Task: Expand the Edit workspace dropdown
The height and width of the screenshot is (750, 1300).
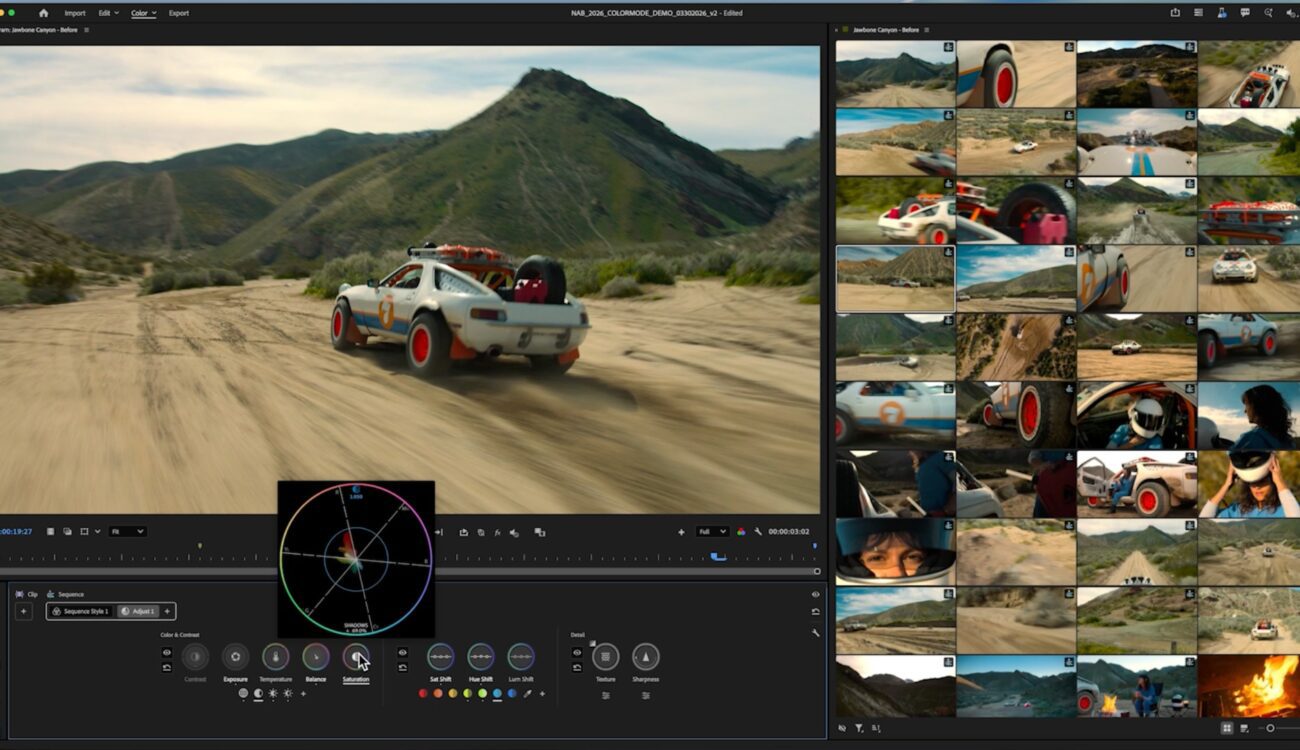Action: click(108, 13)
